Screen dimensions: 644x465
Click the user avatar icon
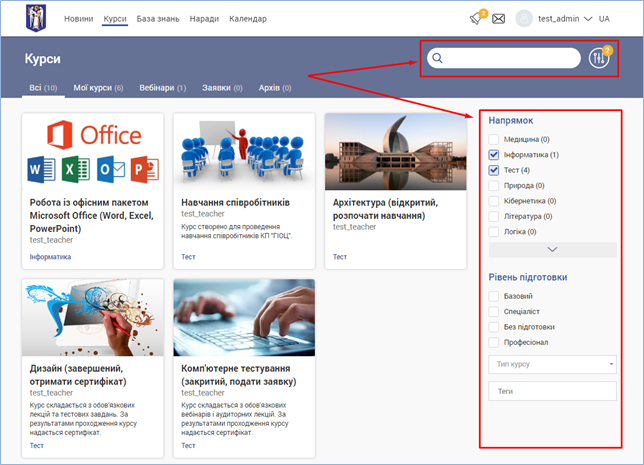point(524,19)
